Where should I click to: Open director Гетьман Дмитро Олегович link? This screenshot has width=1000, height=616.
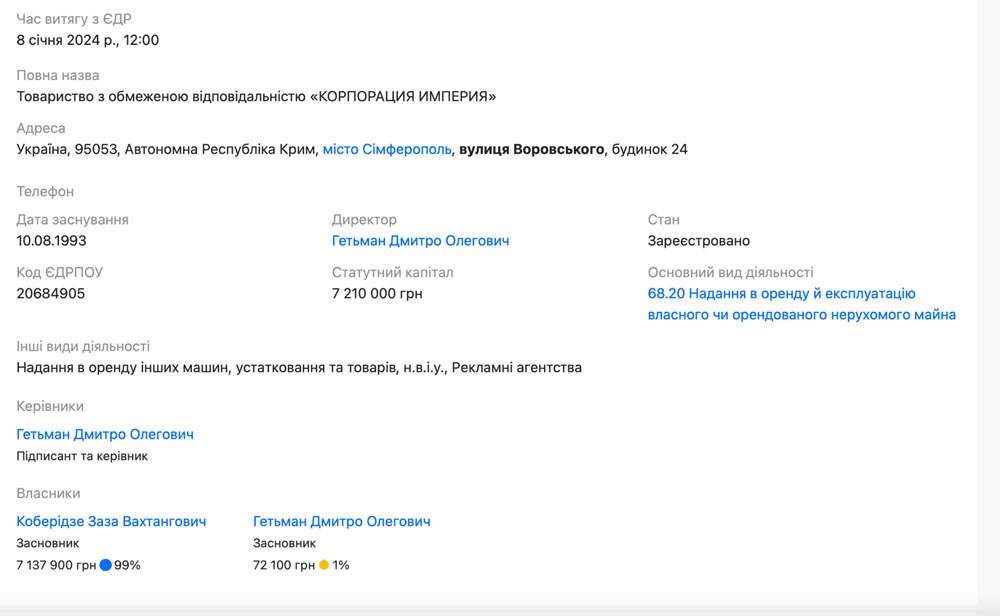420,241
